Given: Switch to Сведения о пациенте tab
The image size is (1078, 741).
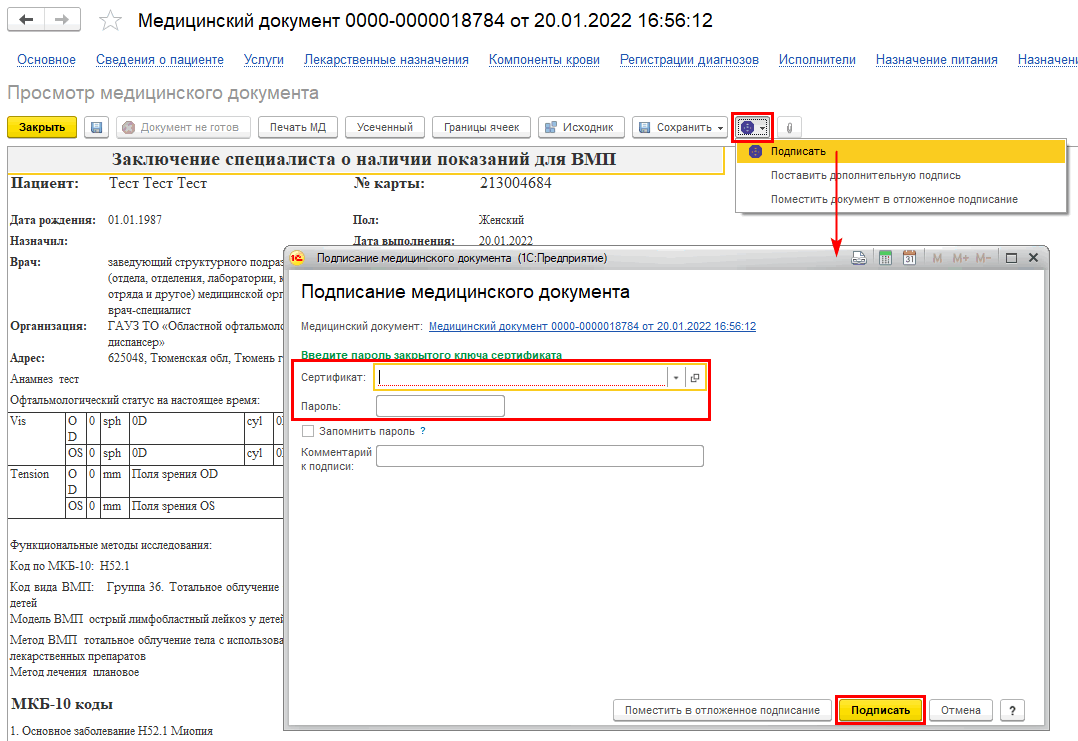Looking at the screenshot, I should tap(160, 60).
